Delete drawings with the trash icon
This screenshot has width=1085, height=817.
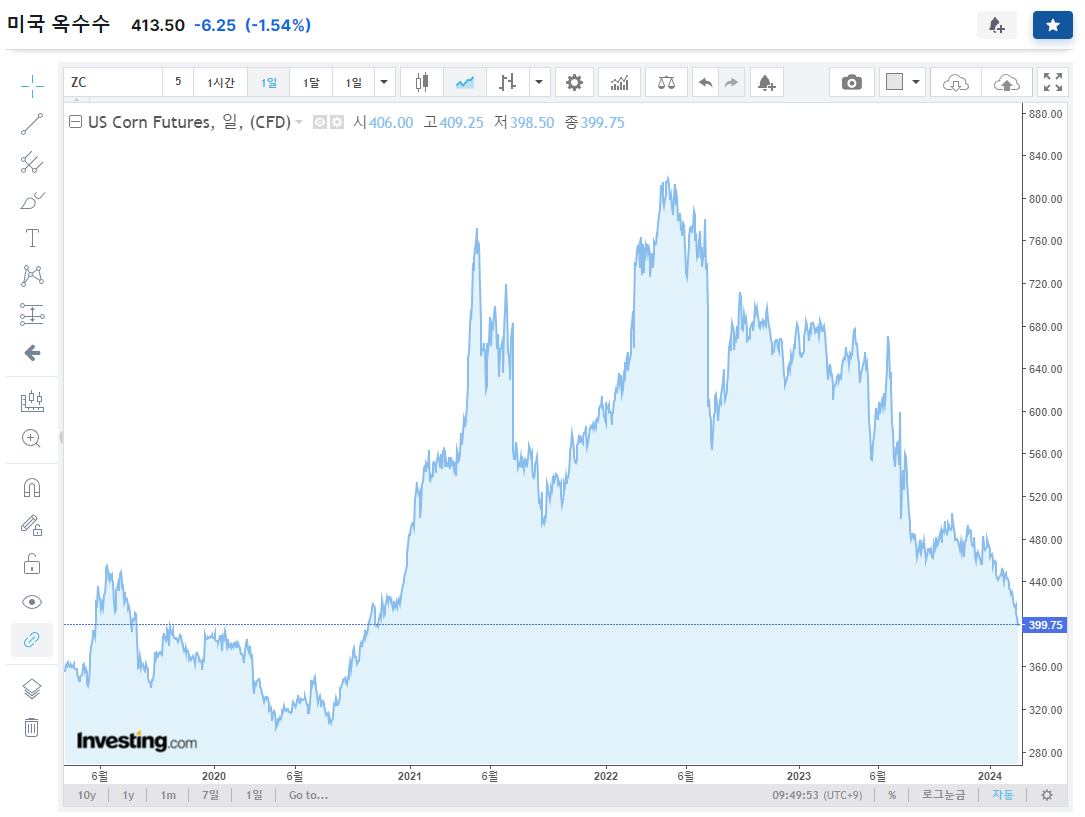pos(31,727)
